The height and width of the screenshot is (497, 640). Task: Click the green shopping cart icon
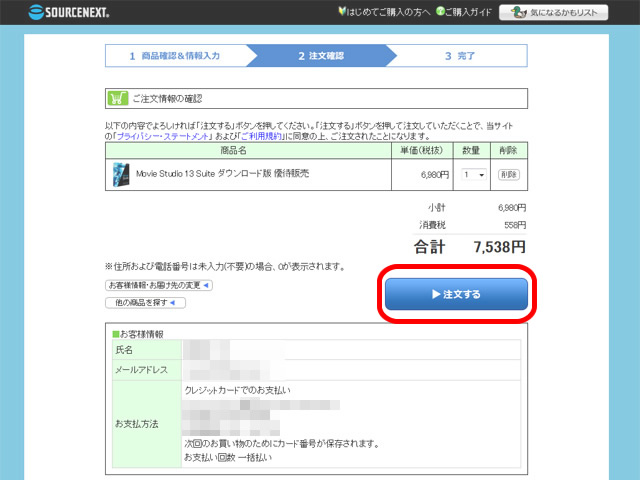point(118,98)
